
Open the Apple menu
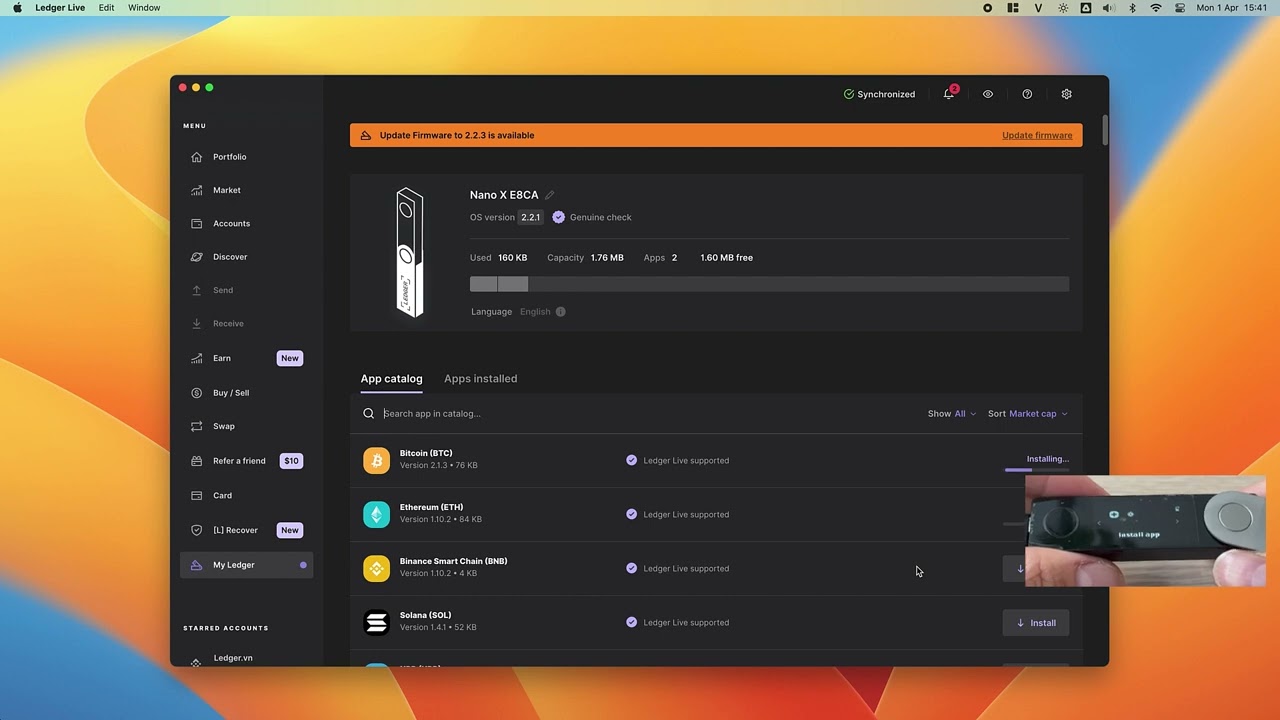point(17,8)
